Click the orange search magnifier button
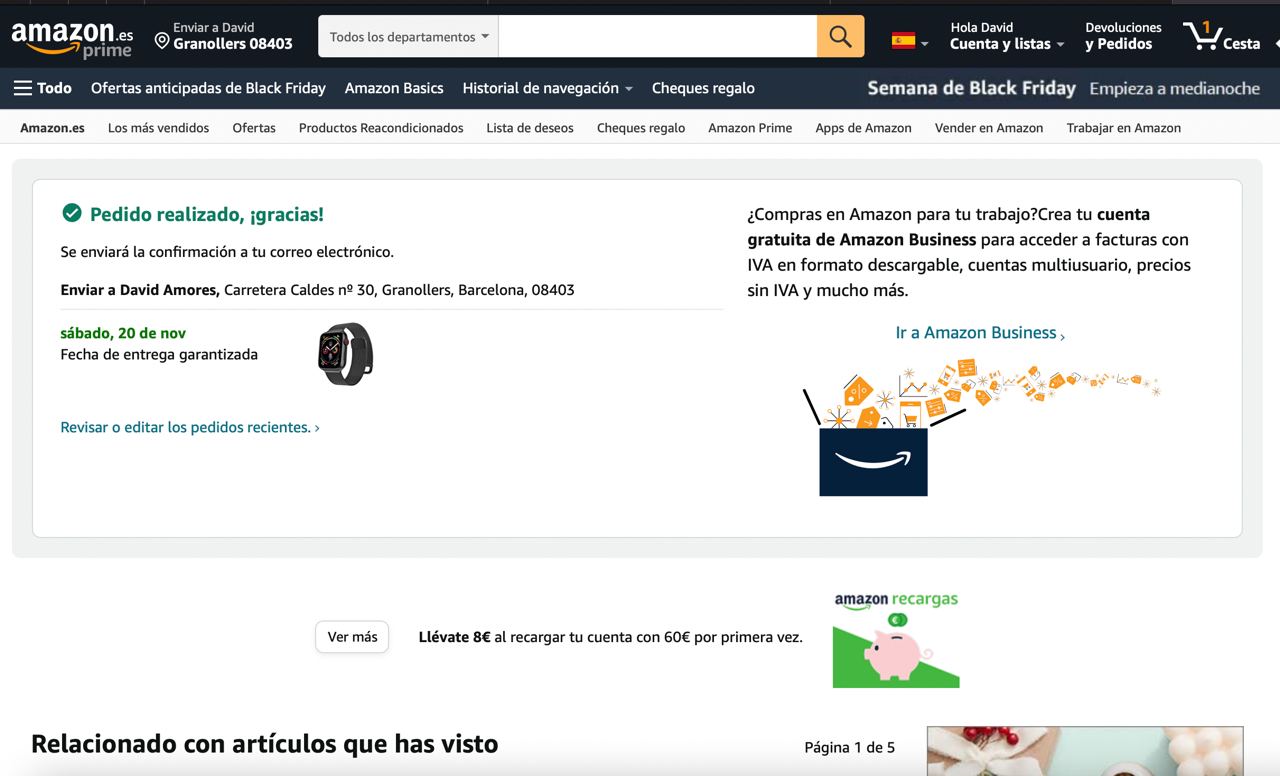 tap(840, 36)
